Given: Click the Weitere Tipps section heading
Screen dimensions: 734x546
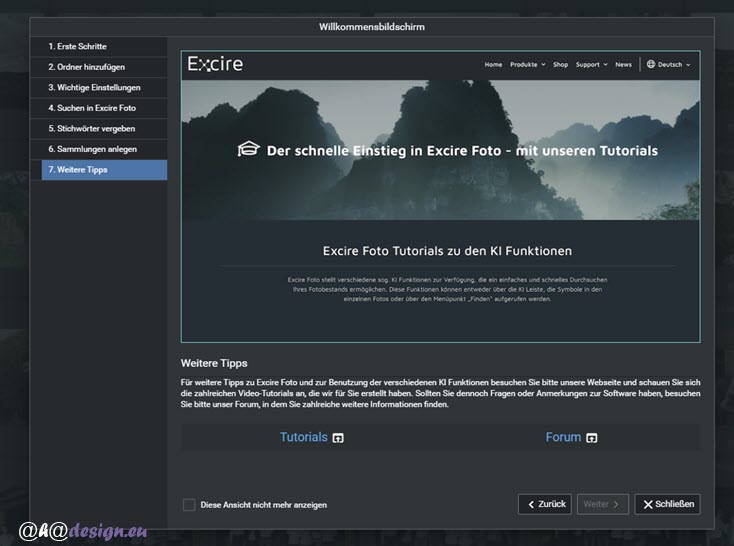Looking at the screenshot, I should [214, 363].
